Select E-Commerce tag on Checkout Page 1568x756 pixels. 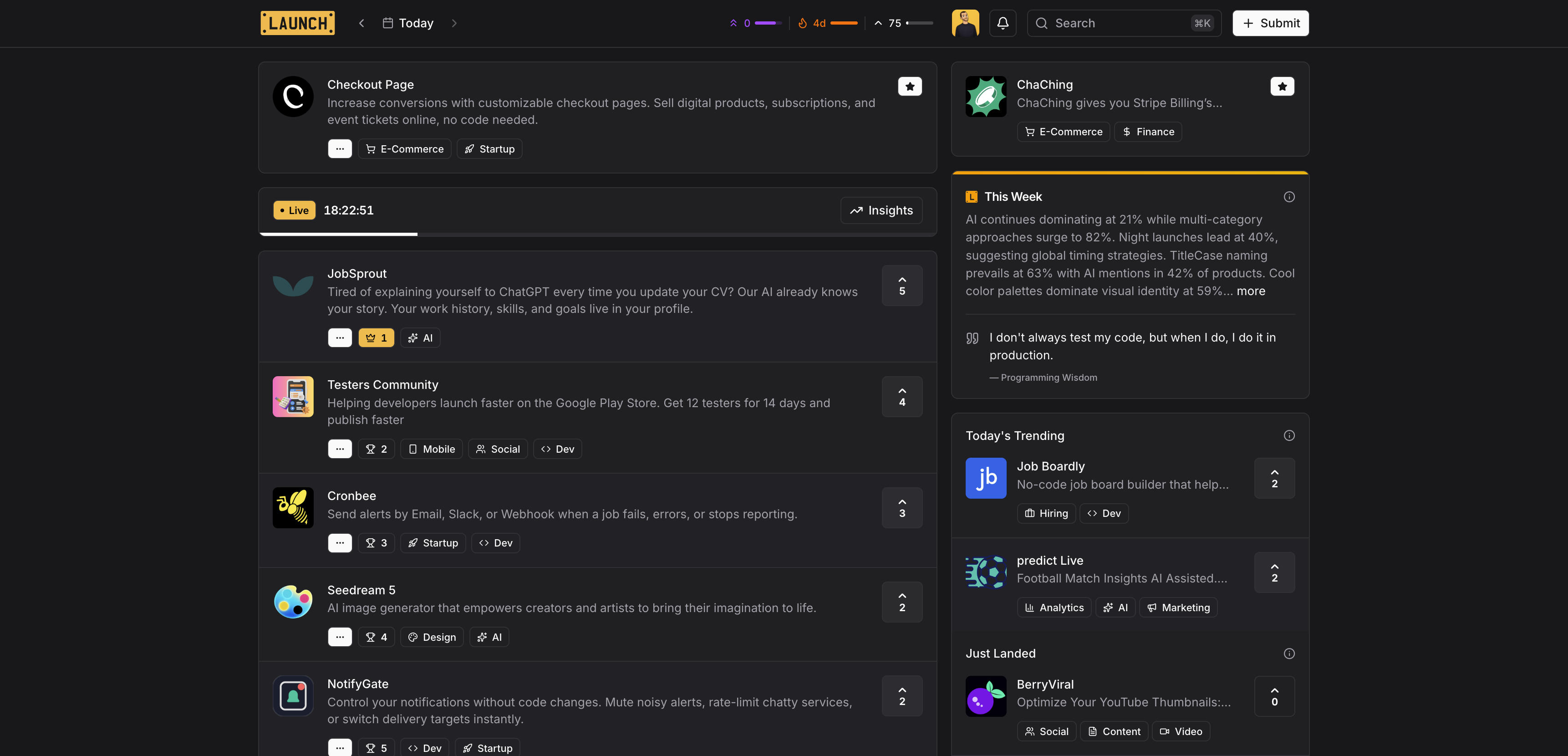(x=405, y=149)
